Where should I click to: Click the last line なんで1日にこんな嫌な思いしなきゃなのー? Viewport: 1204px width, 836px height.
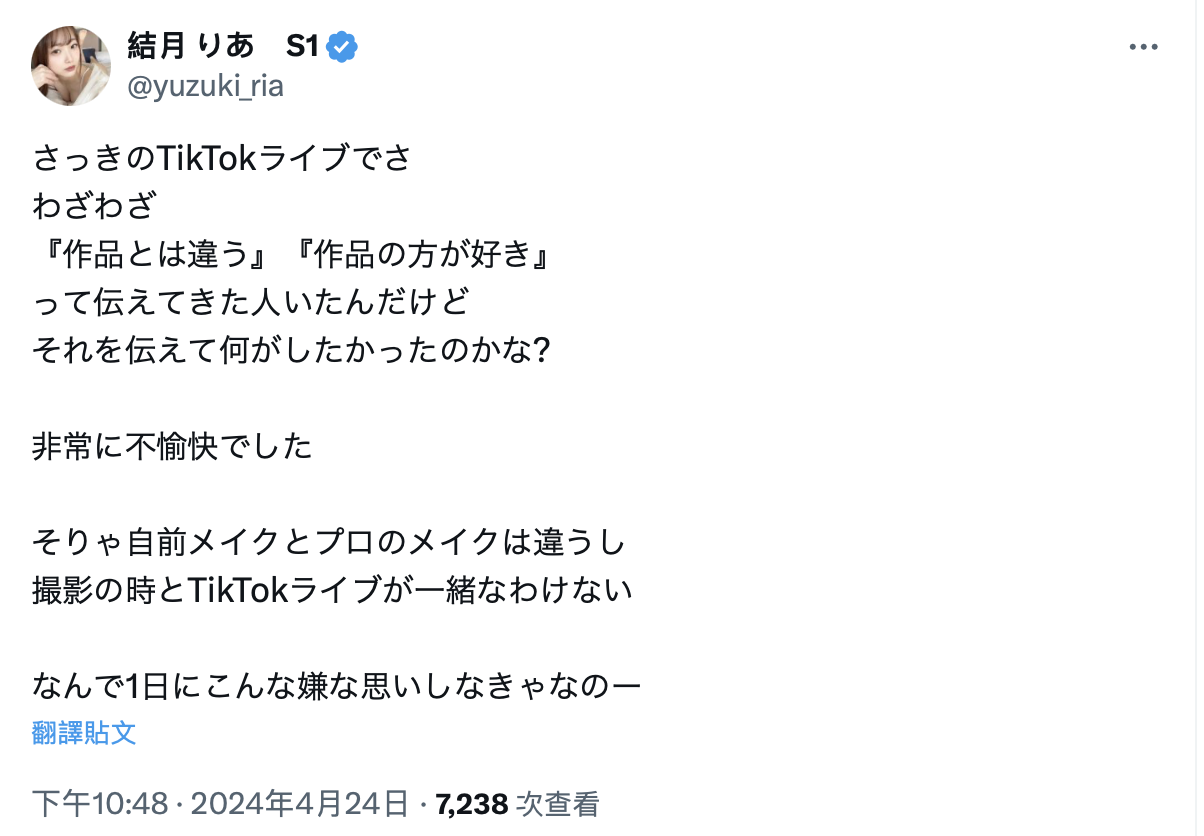coord(336,686)
